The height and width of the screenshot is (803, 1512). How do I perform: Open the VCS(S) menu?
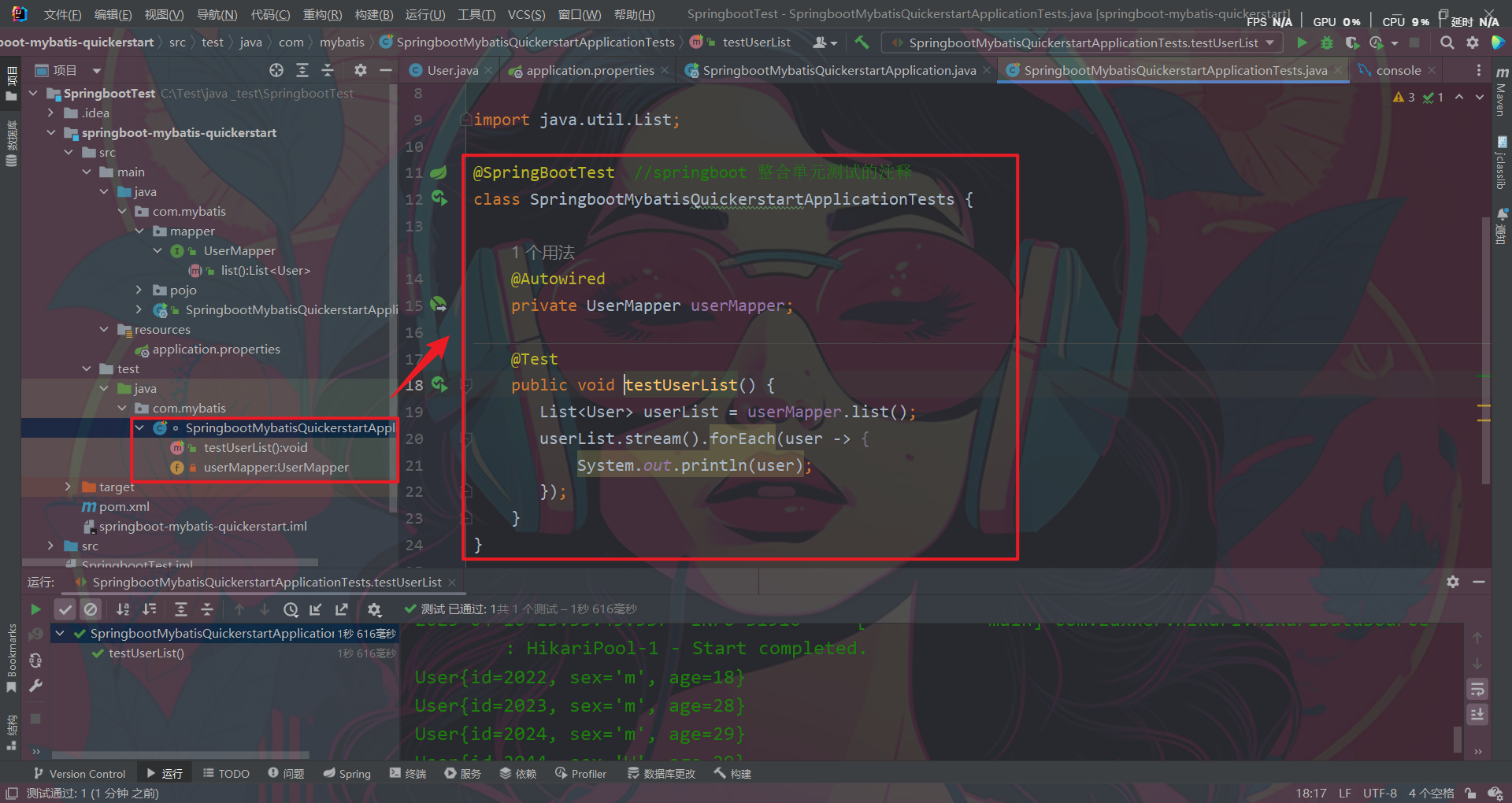[x=526, y=14]
